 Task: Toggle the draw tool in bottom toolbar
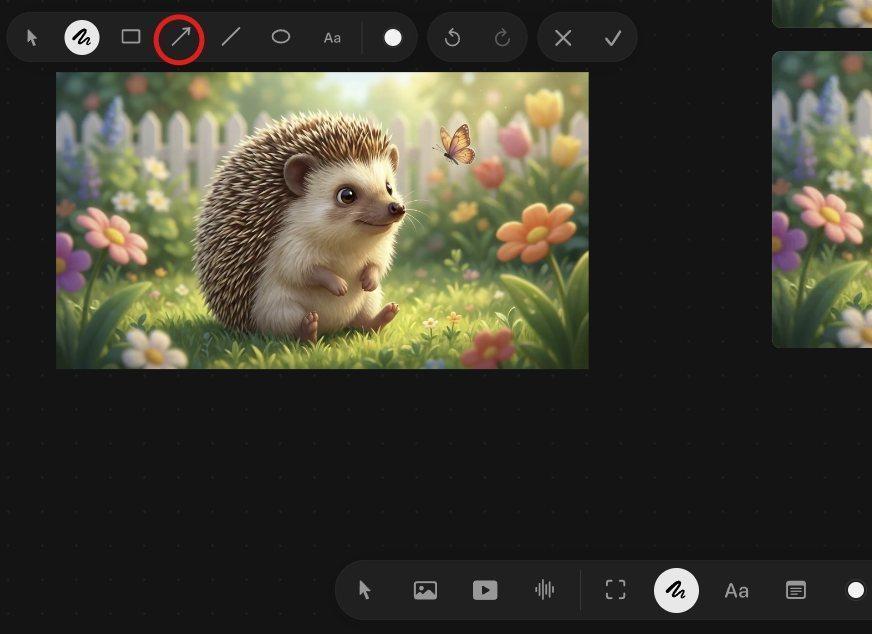676,590
